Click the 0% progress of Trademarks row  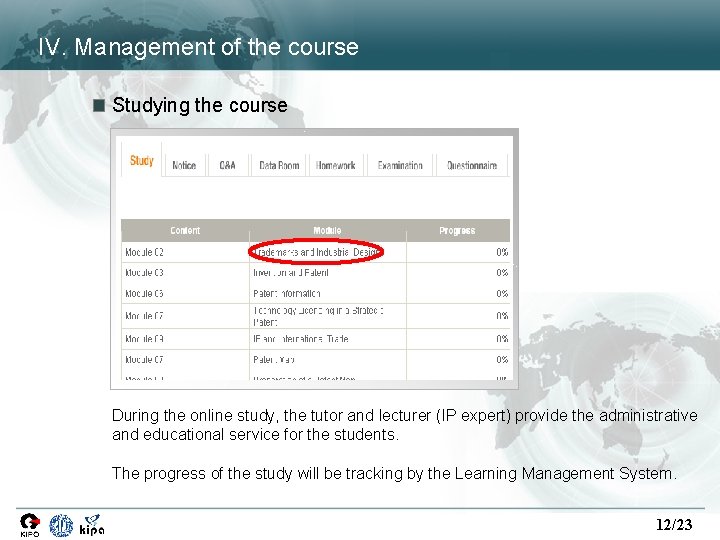pos(502,252)
